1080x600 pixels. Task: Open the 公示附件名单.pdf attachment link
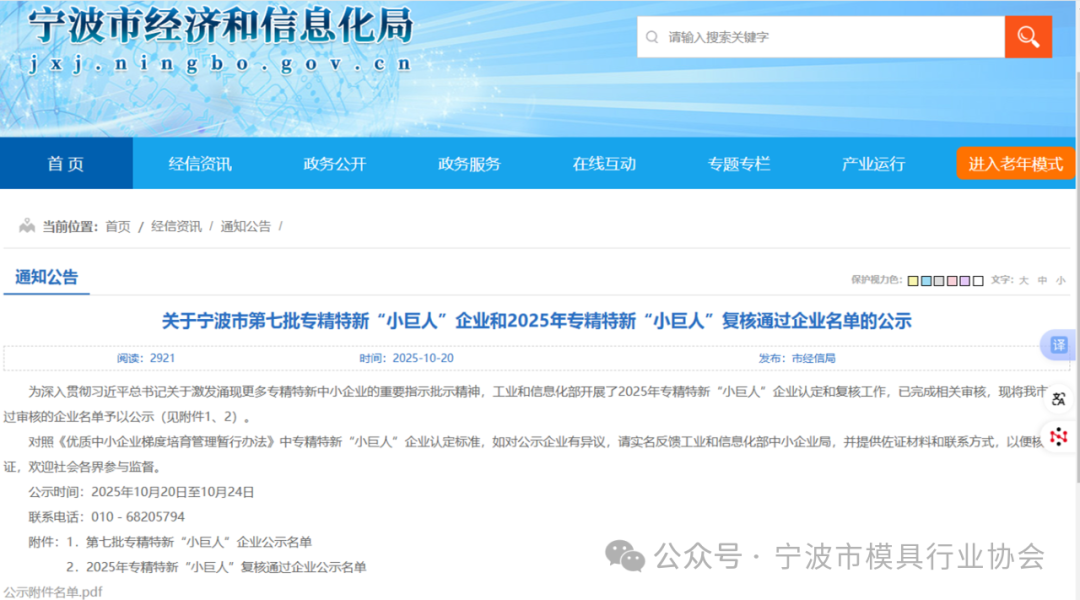(52, 591)
